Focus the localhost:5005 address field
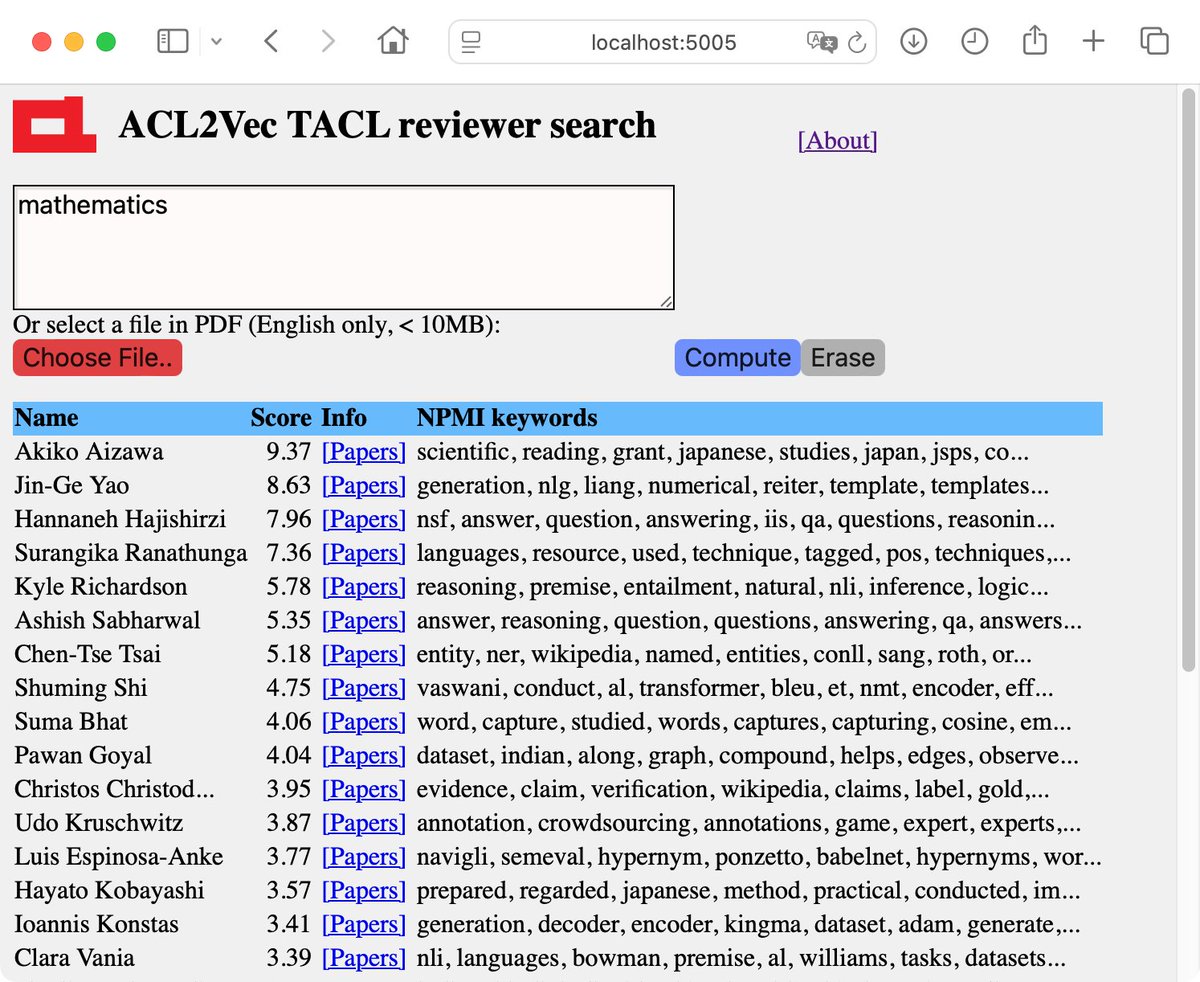This screenshot has width=1200, height=982. click(x=663, y=42)
